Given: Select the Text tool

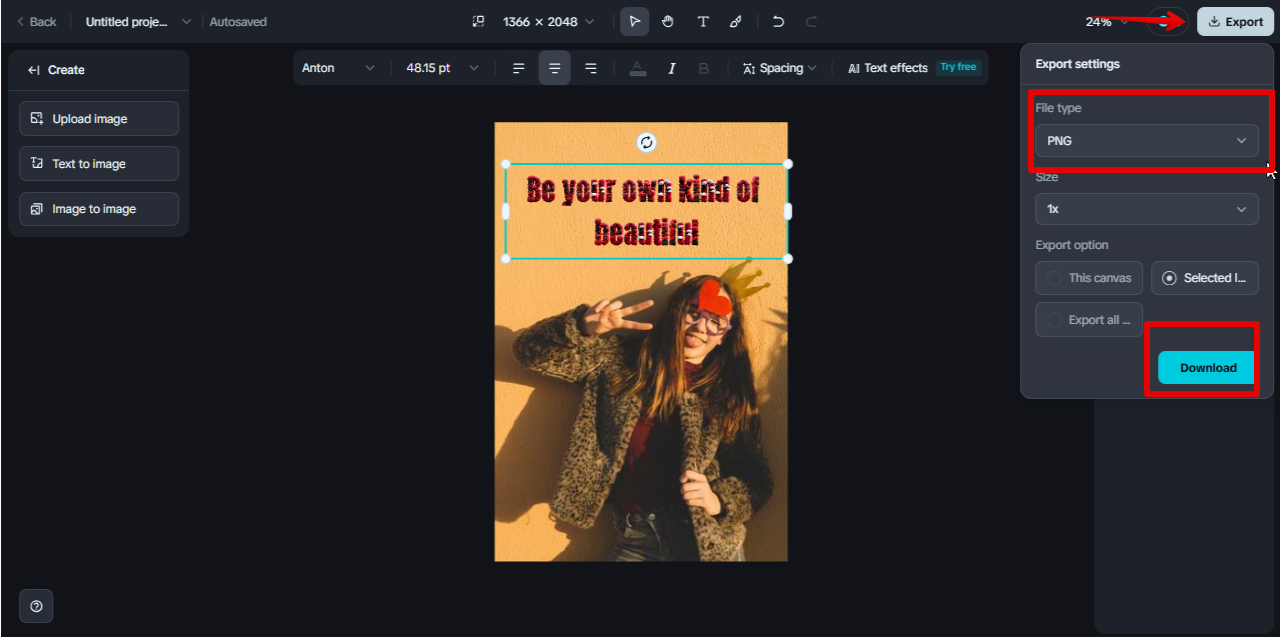Looking at the screenshot, I should [x=703, y=21].
